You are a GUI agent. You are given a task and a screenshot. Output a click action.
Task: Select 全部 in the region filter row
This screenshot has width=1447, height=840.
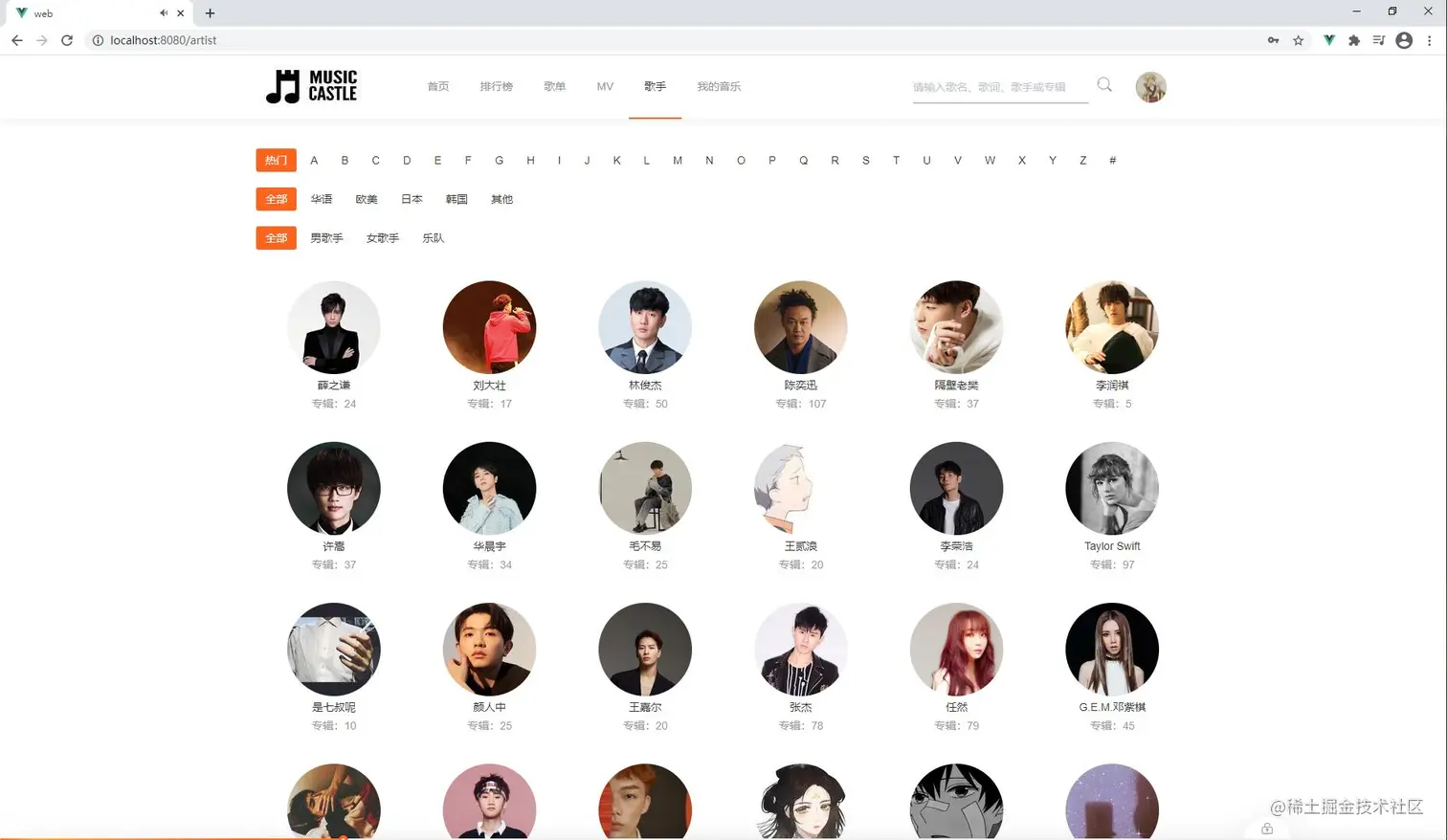pos(276,199)
